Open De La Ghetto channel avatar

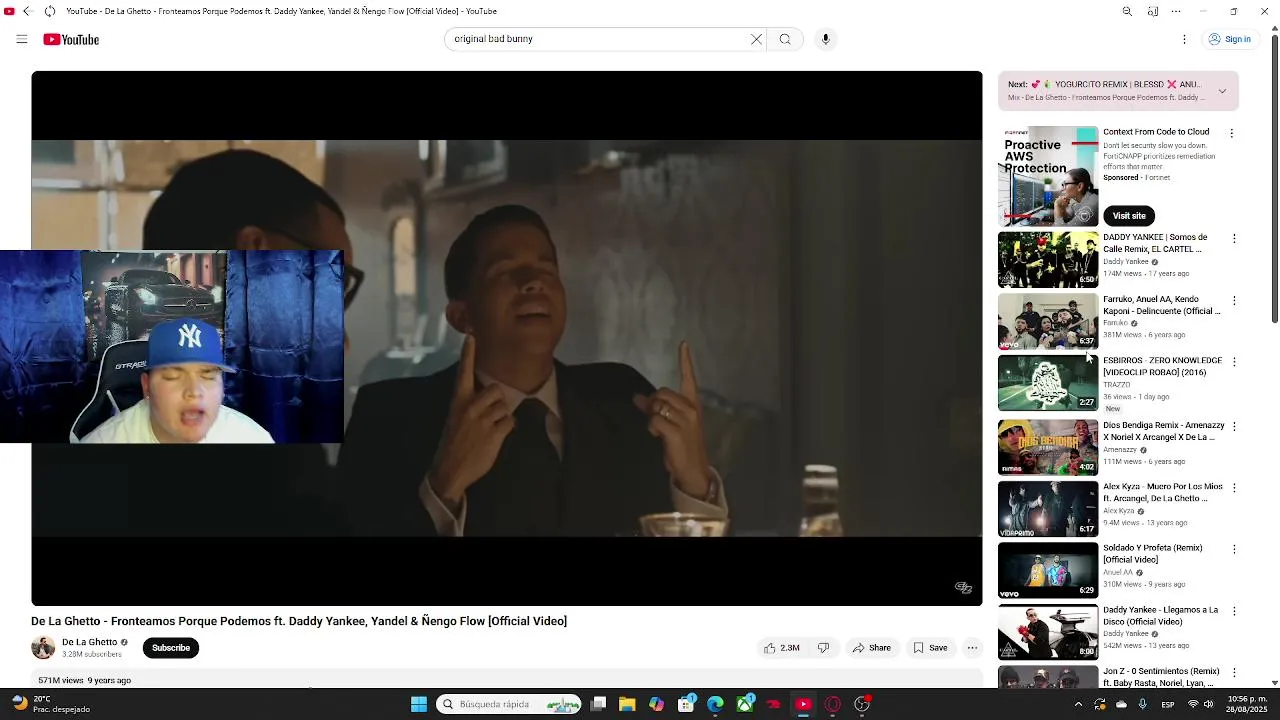(43, 647)
